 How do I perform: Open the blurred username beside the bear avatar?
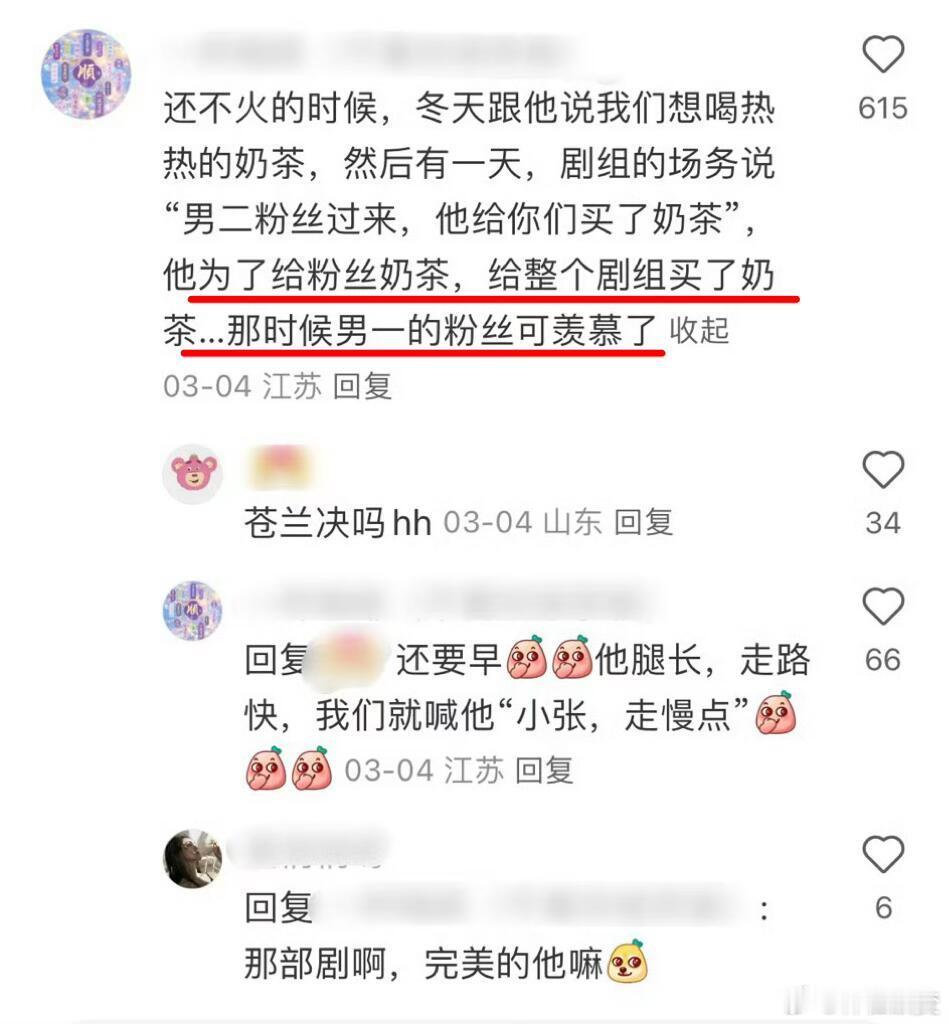pos(280,467)
